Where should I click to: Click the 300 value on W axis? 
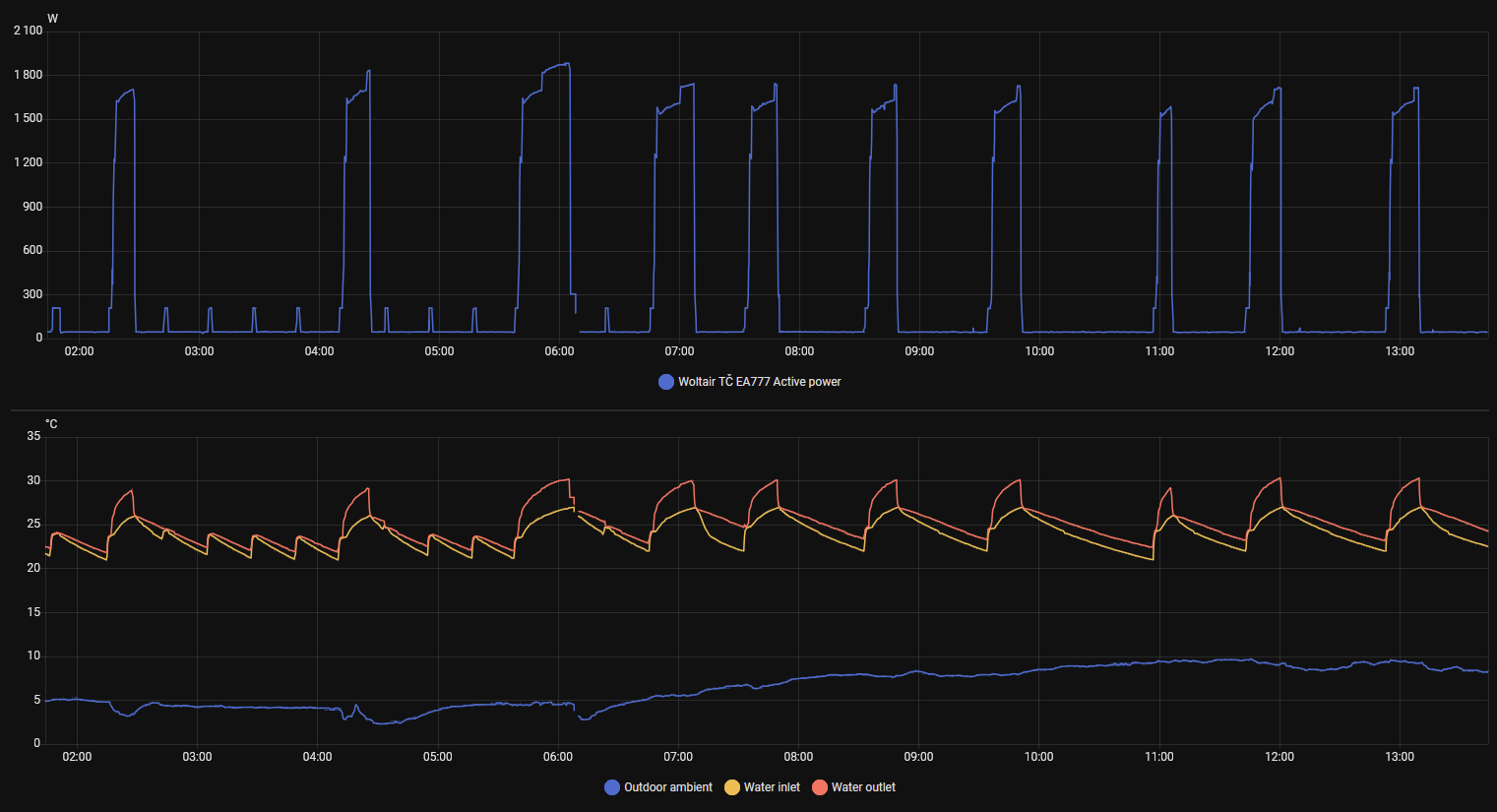(32, 294)
